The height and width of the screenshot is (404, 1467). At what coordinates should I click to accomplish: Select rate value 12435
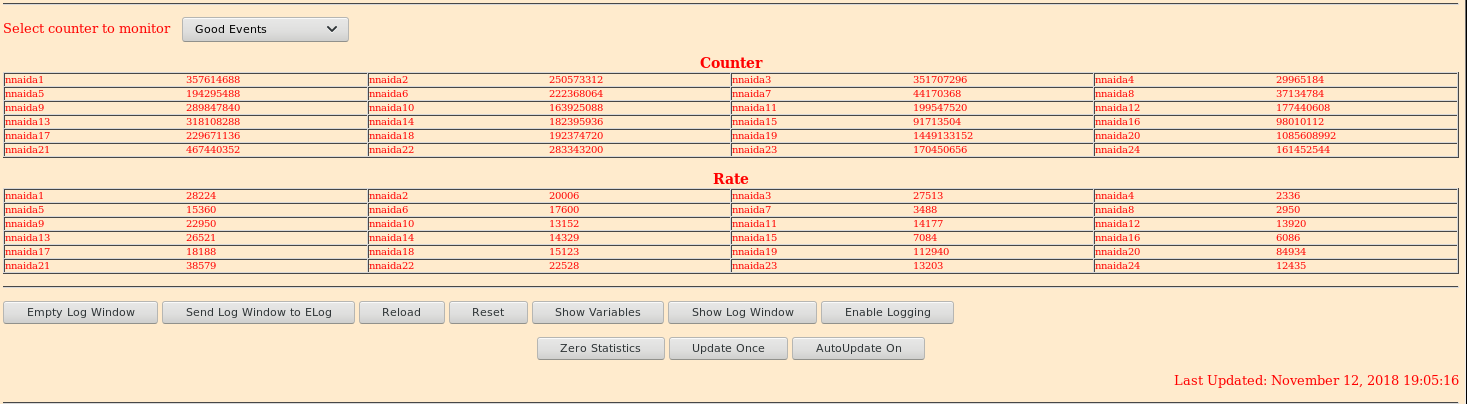[1291, 266]
